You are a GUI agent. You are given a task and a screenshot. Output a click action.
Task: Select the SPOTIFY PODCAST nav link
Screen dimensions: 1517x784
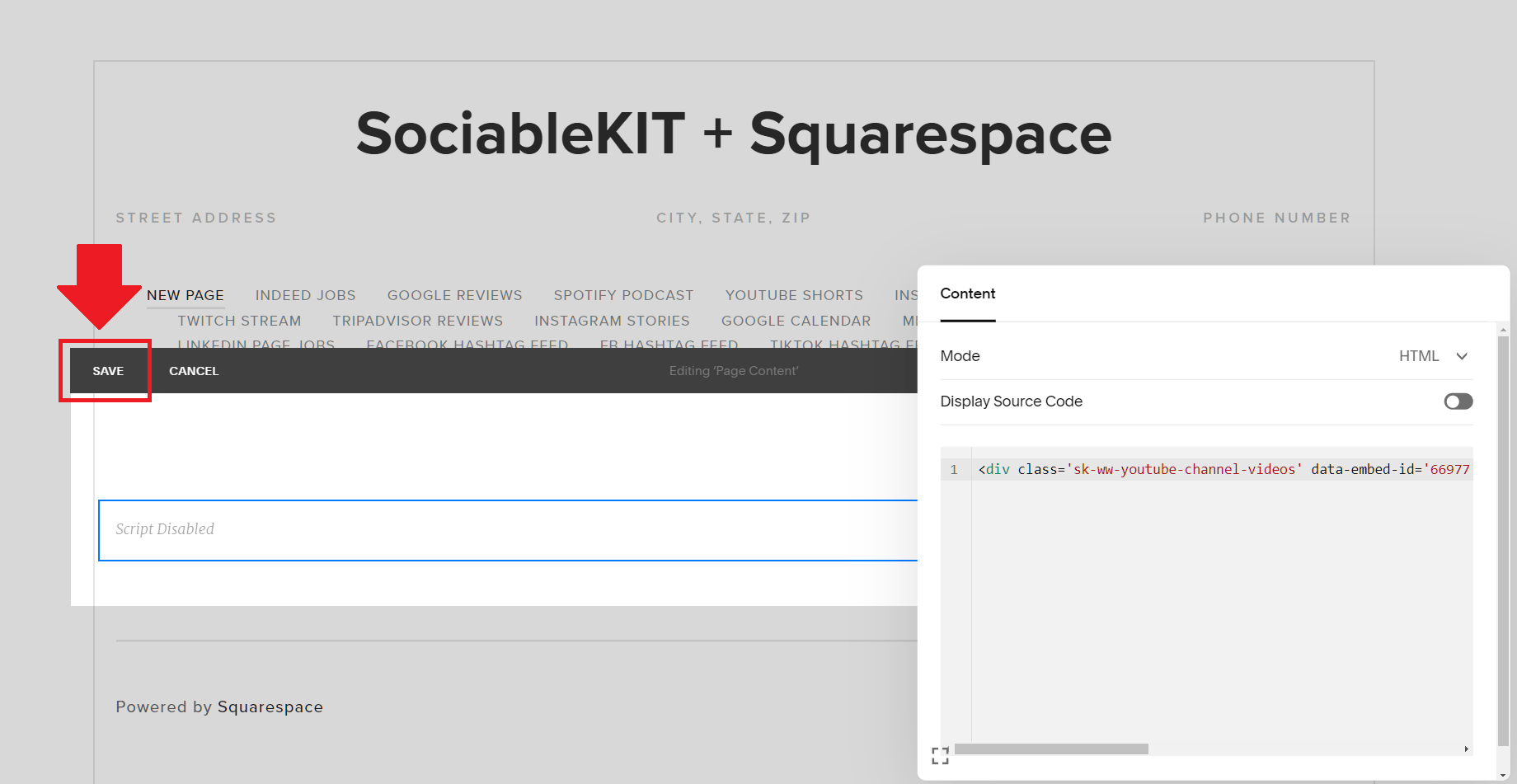(x=623, y=295)
